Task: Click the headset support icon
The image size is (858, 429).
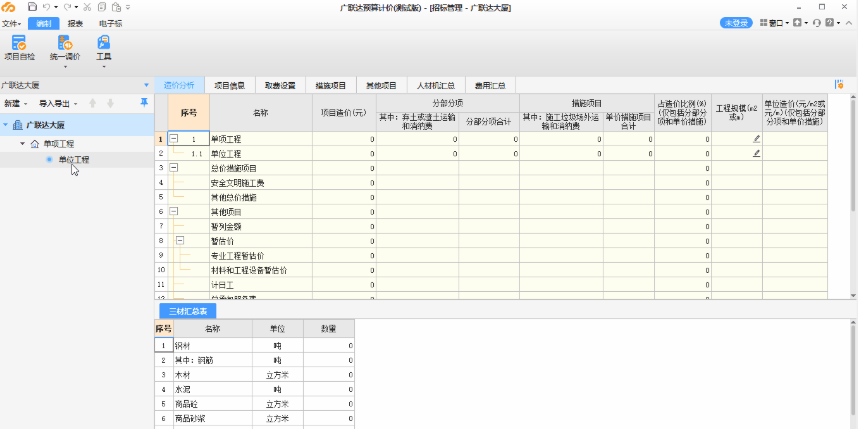Action: coord(817,22)
